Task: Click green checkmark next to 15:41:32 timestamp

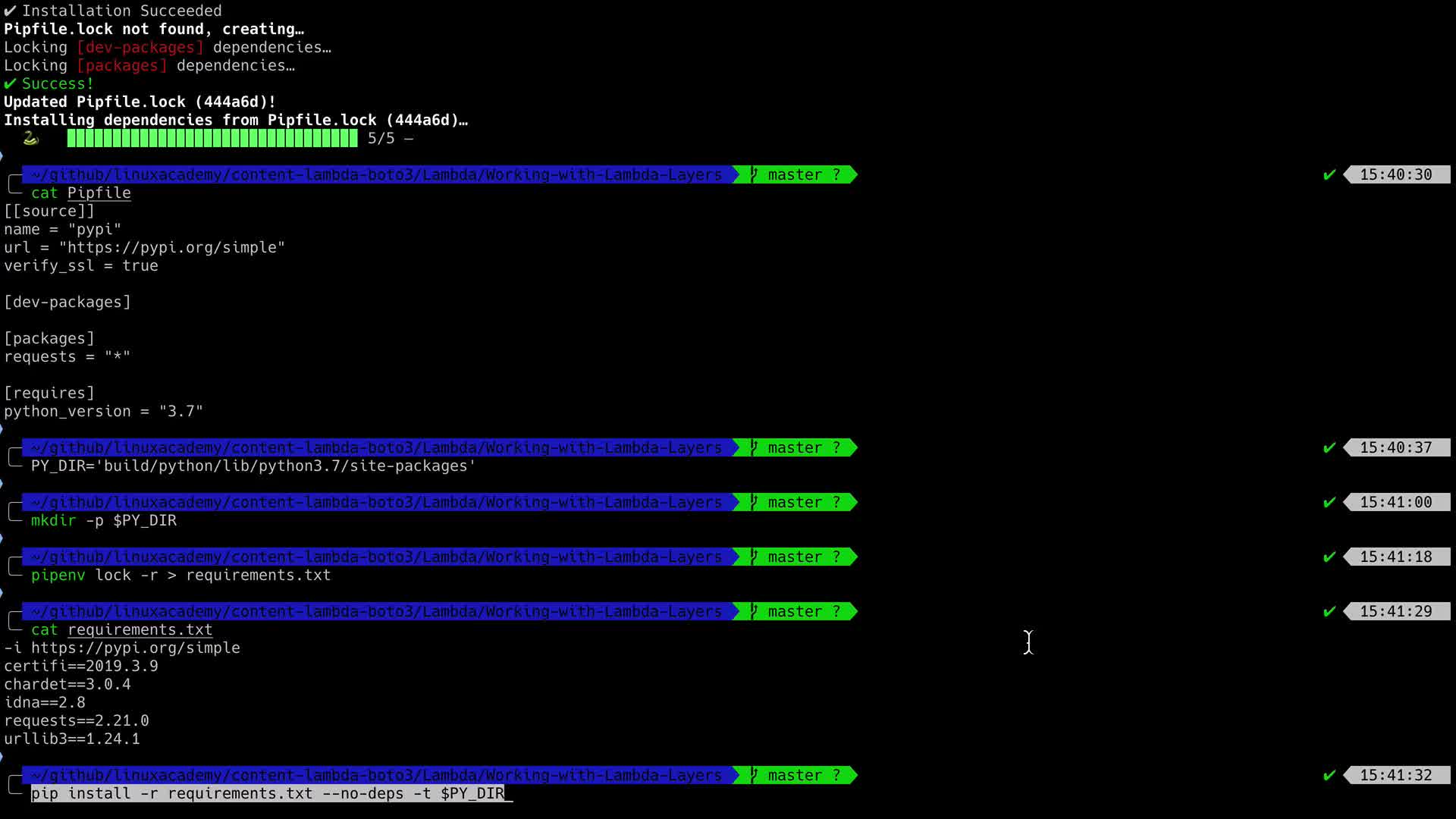Action: [x=1329, y=776]
